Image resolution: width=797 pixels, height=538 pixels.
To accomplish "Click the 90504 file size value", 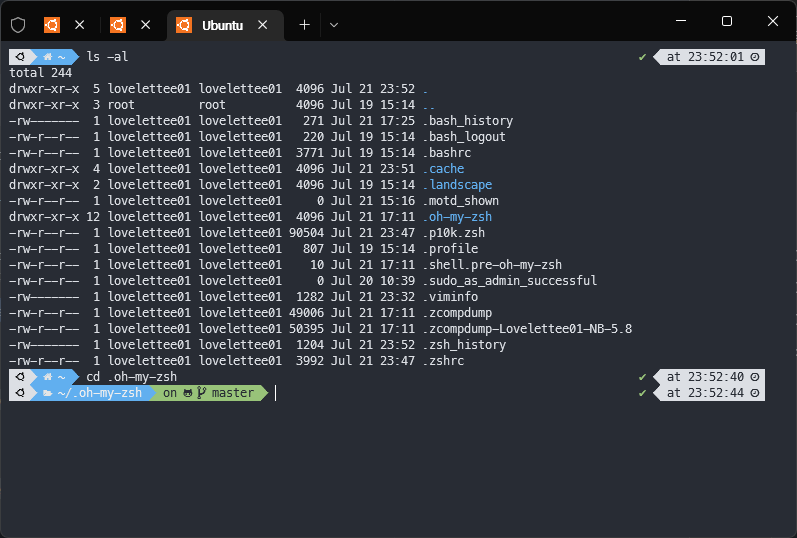I will (x=306, y=233).
